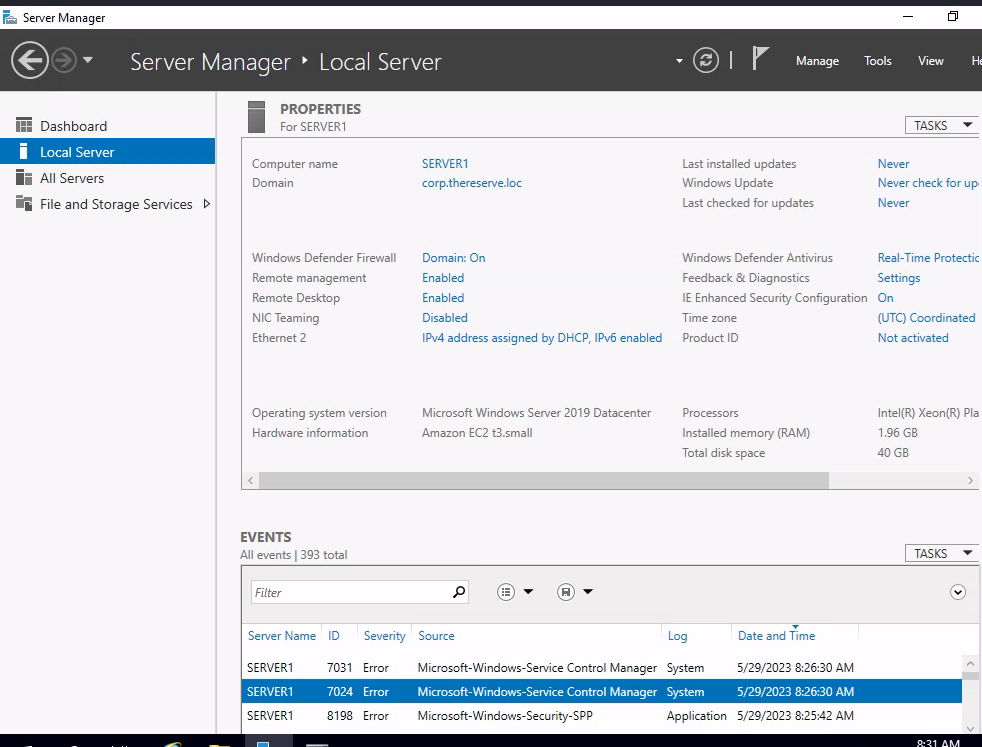Click Server Manager title bar icon
This screenshot has height=747, width=982.
tap(10, 17)
